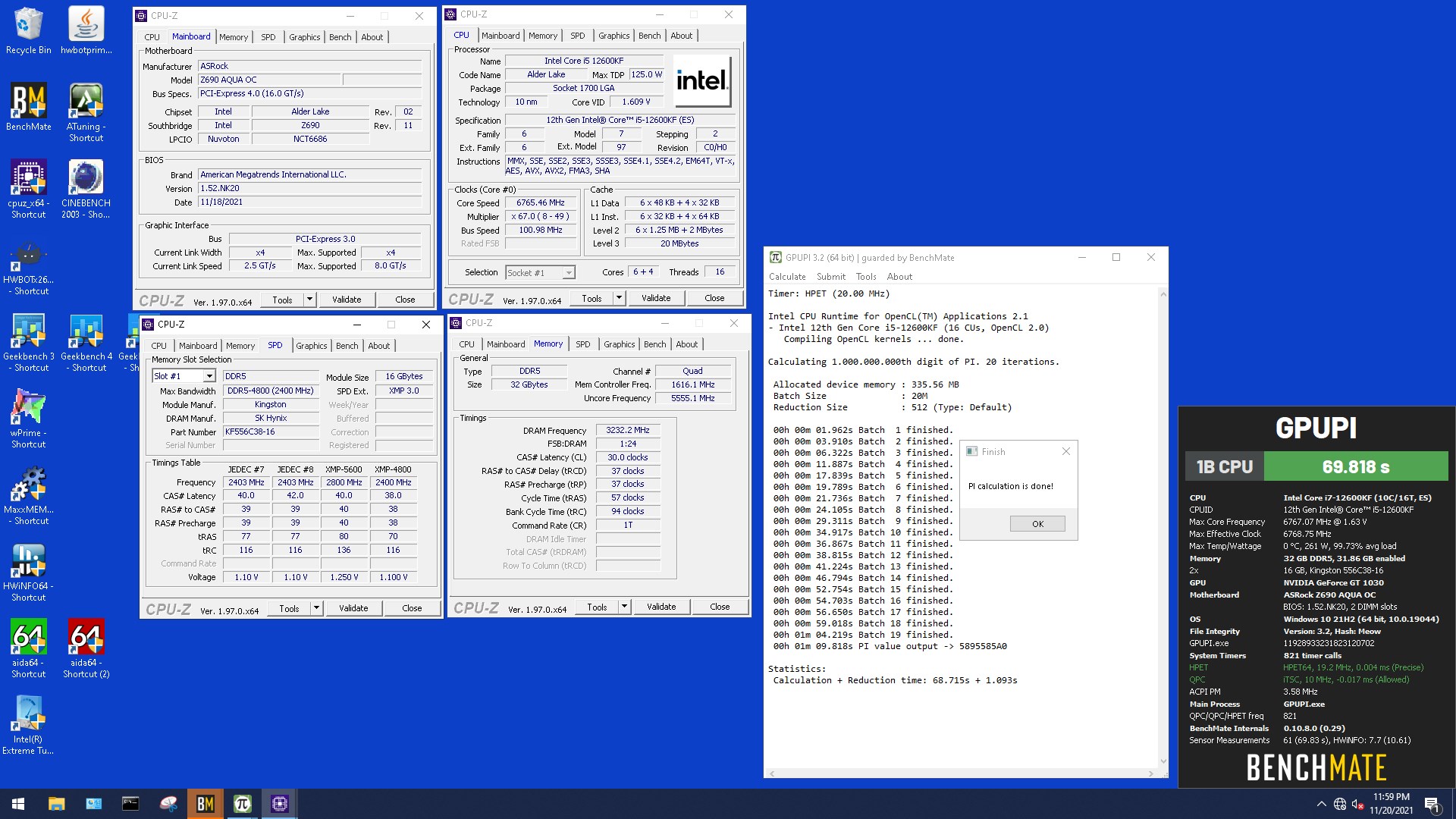Screen dimensions: 1456x819
Task: Open the HWBOTx265 shortcut icon
Action: (x=29, y=267)
